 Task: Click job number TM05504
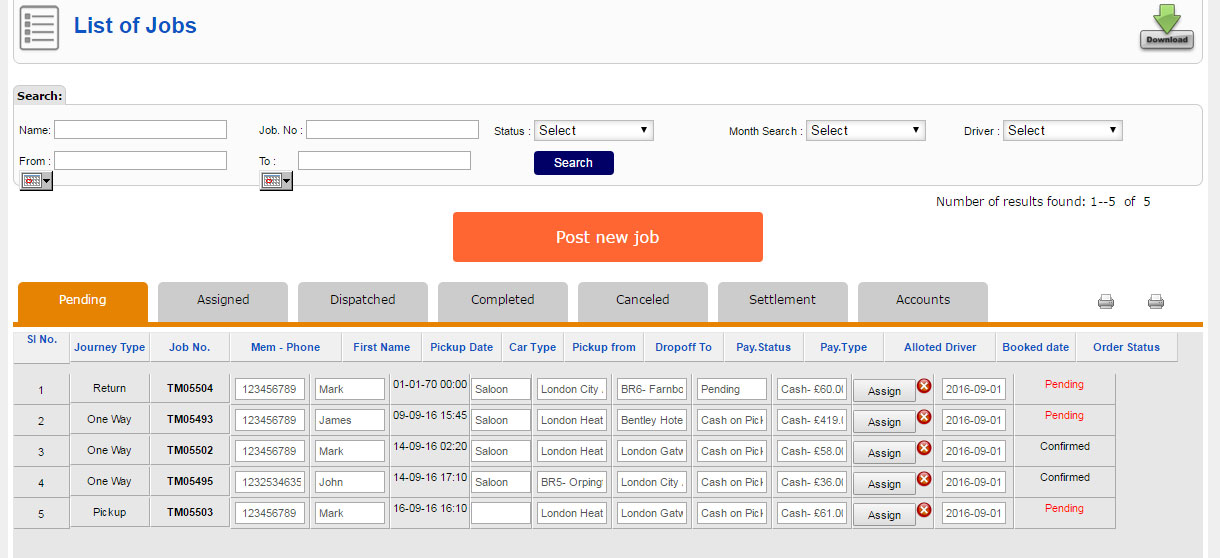[190, 389]
